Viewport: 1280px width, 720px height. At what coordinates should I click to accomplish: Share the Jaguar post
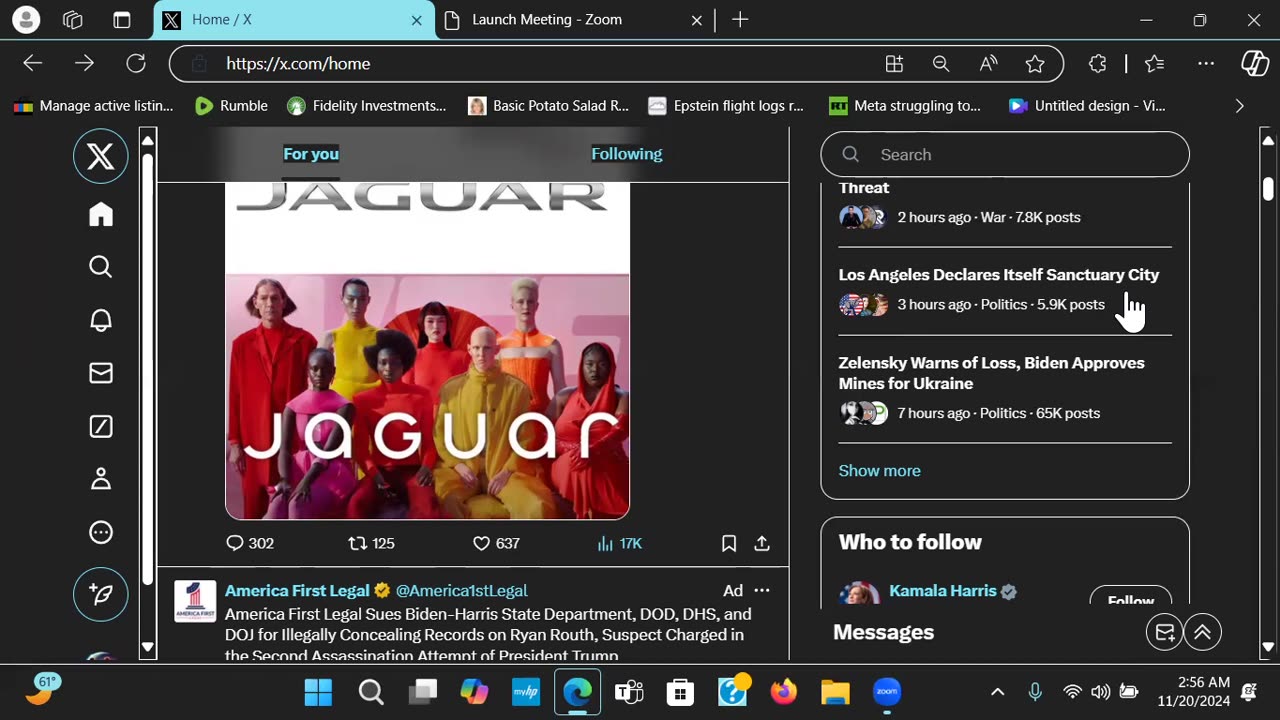(762, 543)
